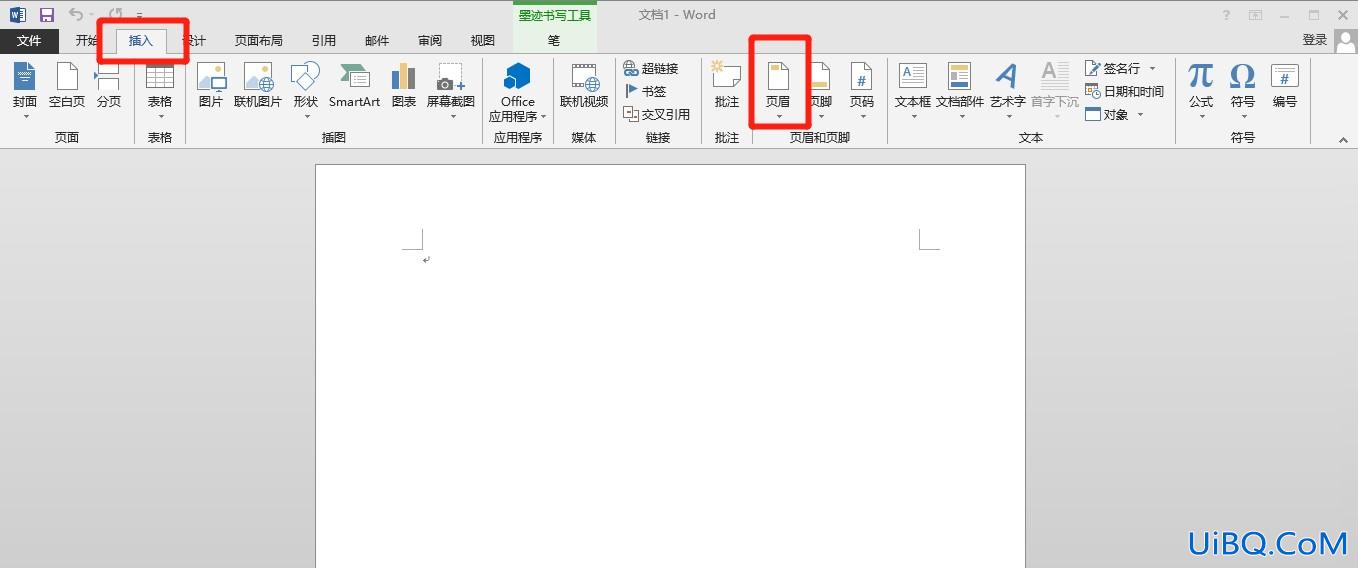Viewport: 1358px width, 568px height.
Task: Insert an equation (公式)
Action: pos(1201,91)
